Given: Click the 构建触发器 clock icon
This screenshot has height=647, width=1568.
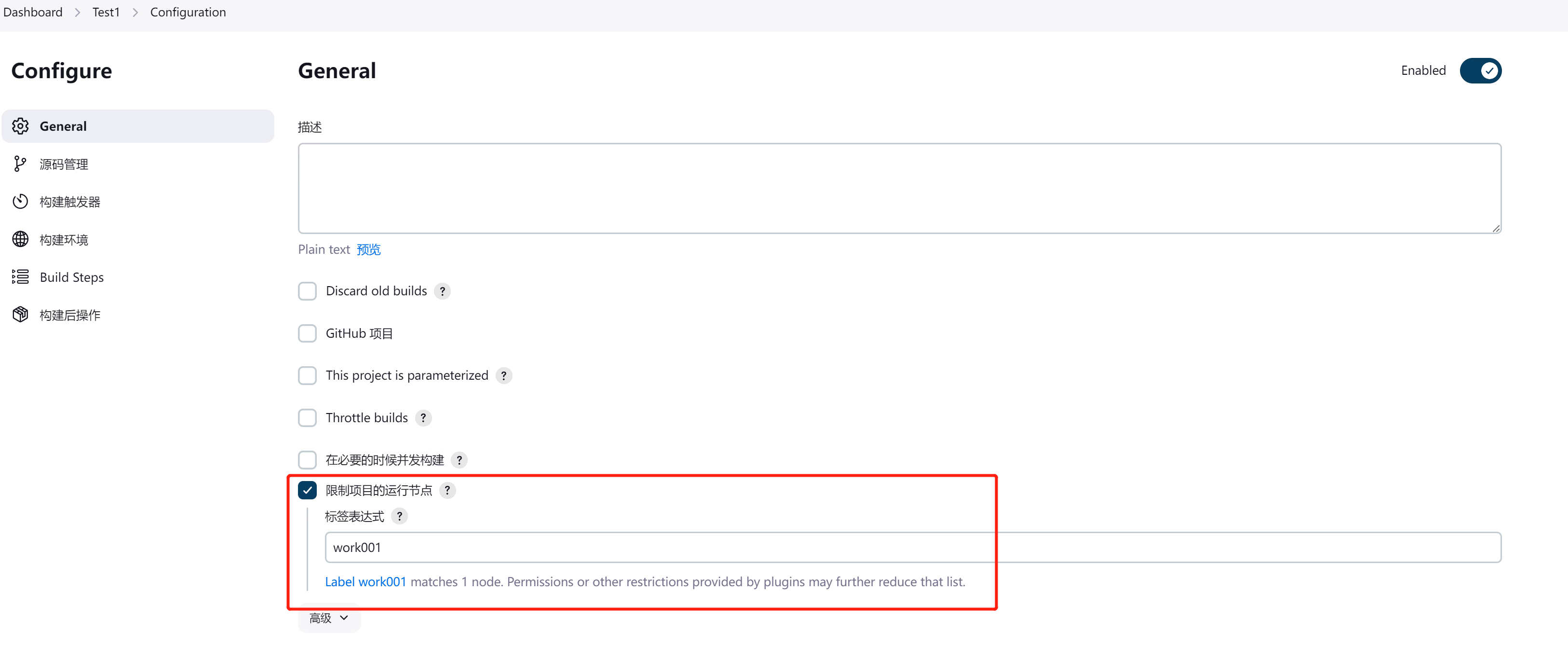Looking at the screenshot, I should (x=21, y=202).
